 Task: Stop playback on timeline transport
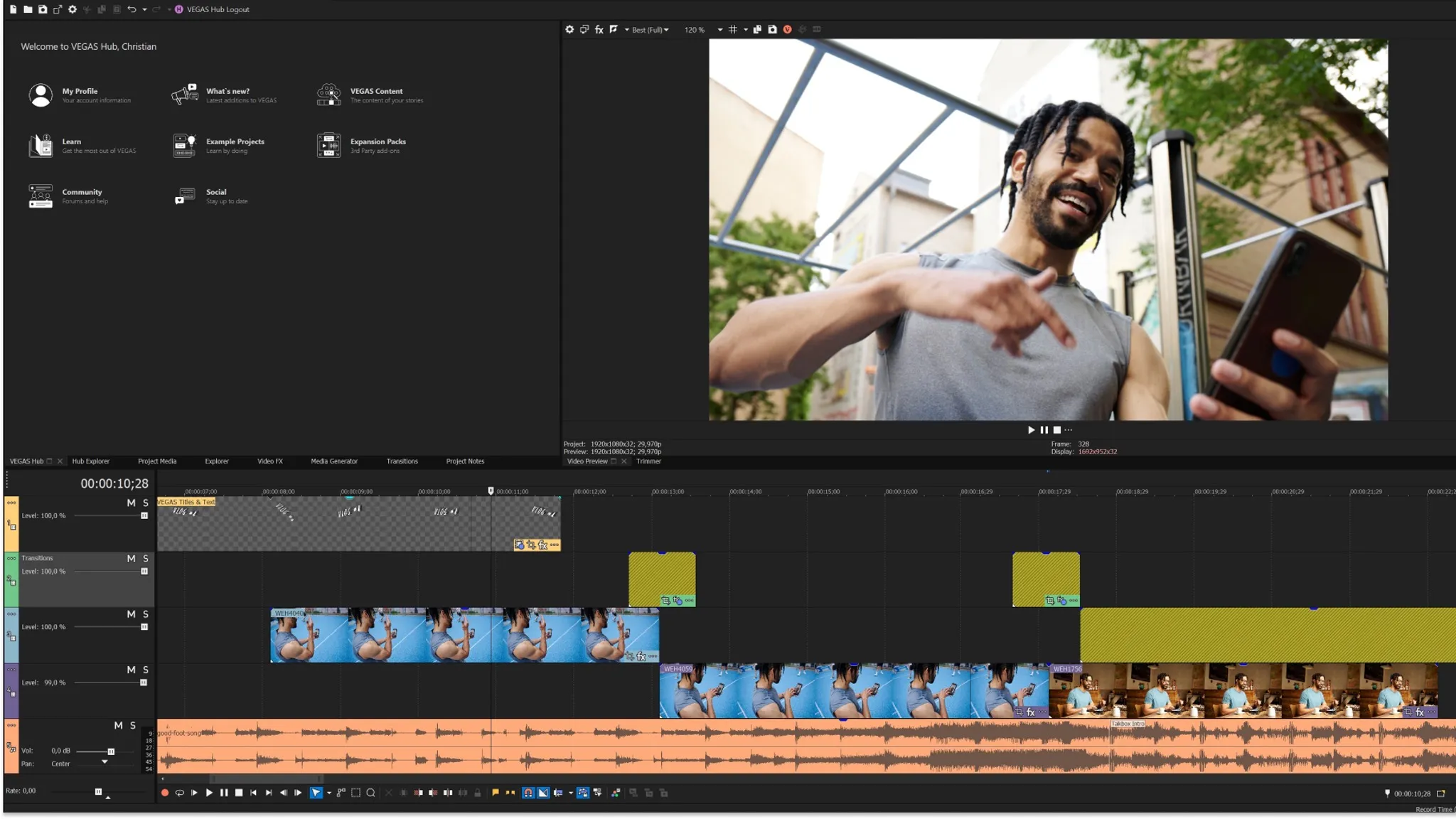pyautogui.click(x=239, y=793)
